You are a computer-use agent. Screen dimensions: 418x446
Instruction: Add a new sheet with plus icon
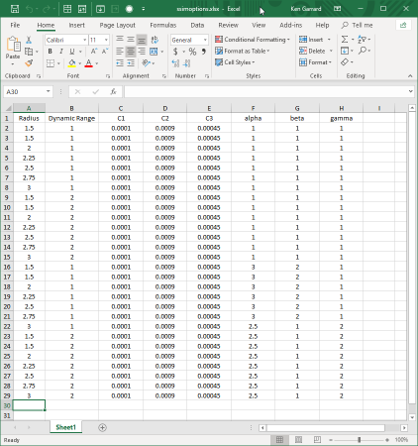coord(103,427)
